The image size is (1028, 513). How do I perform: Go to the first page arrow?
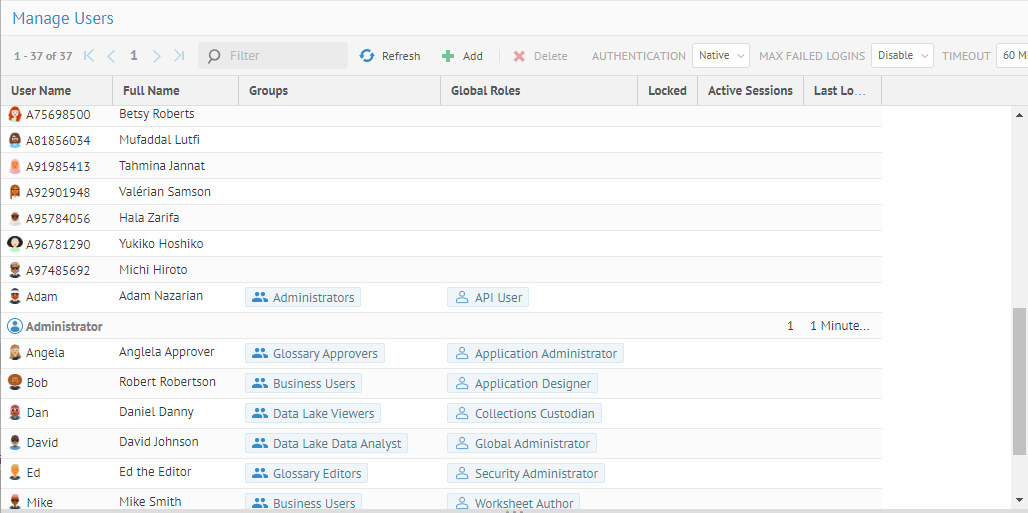(x=89, y=56)
